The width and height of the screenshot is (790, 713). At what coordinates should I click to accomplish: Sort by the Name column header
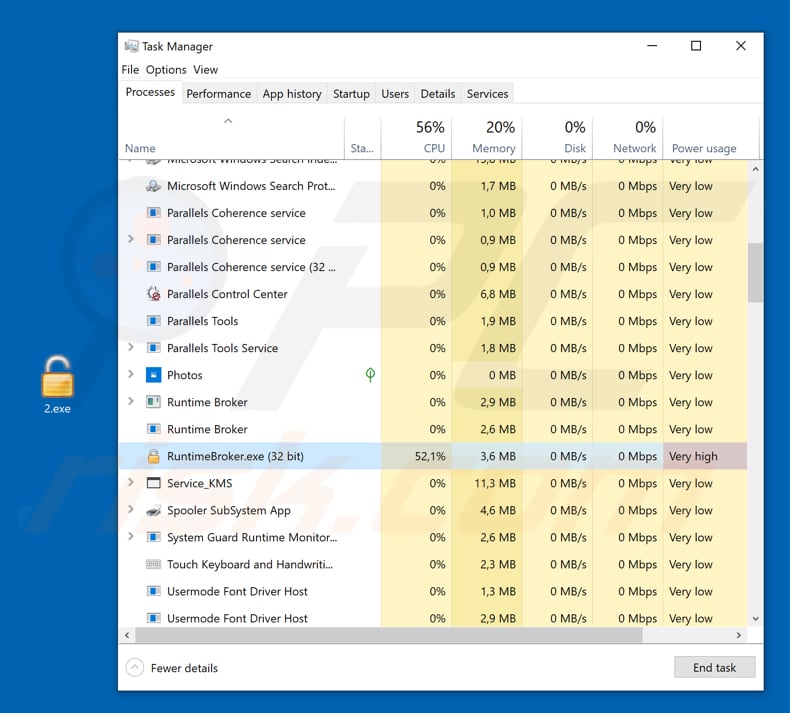232,138
